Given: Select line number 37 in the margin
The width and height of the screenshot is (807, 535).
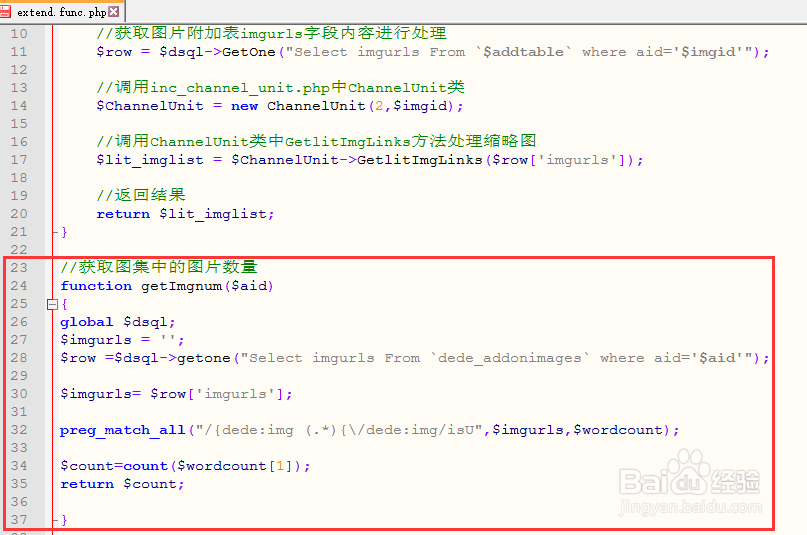Looking at the screenshot, I should pos(19,520).
